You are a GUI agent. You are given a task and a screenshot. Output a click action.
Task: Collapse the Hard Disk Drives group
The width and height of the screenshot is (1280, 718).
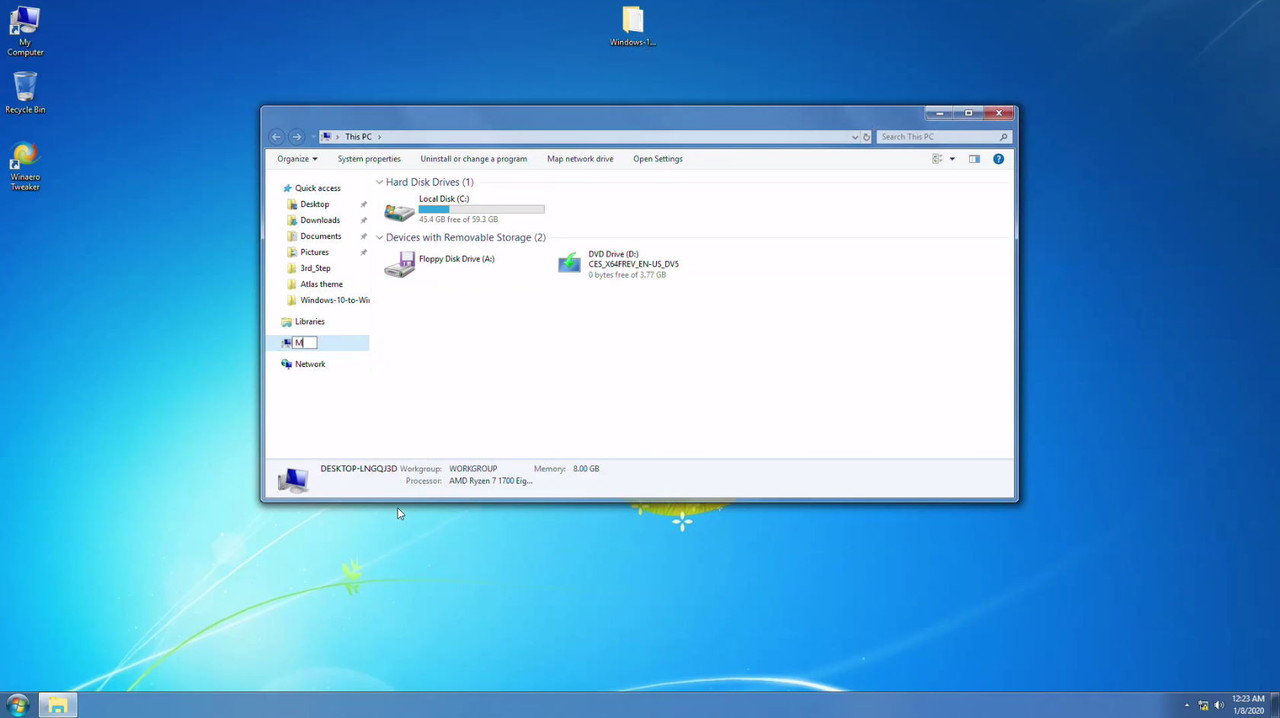(x=380, y=182)
